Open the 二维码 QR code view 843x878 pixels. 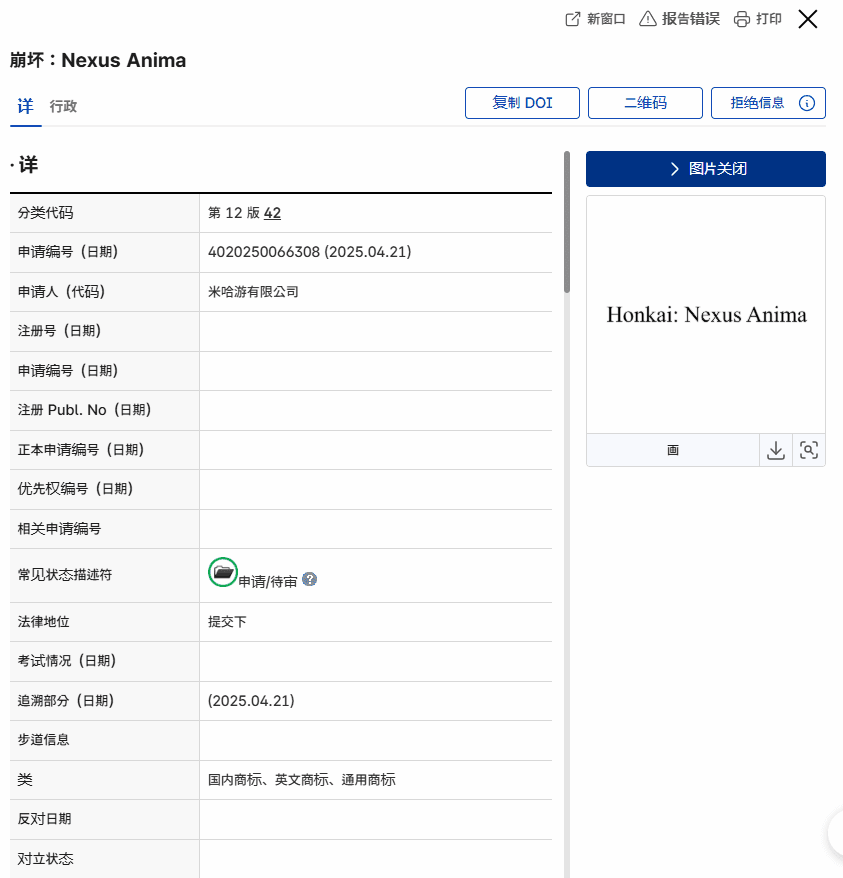(x=645, y=102)
